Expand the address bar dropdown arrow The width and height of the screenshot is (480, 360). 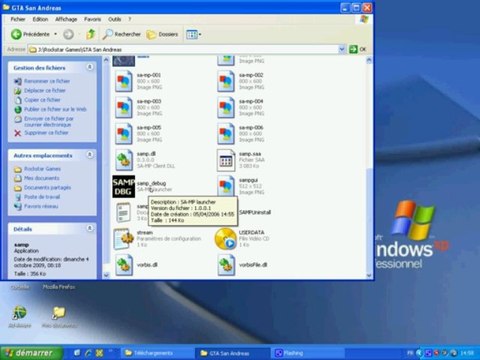point(342,49)
